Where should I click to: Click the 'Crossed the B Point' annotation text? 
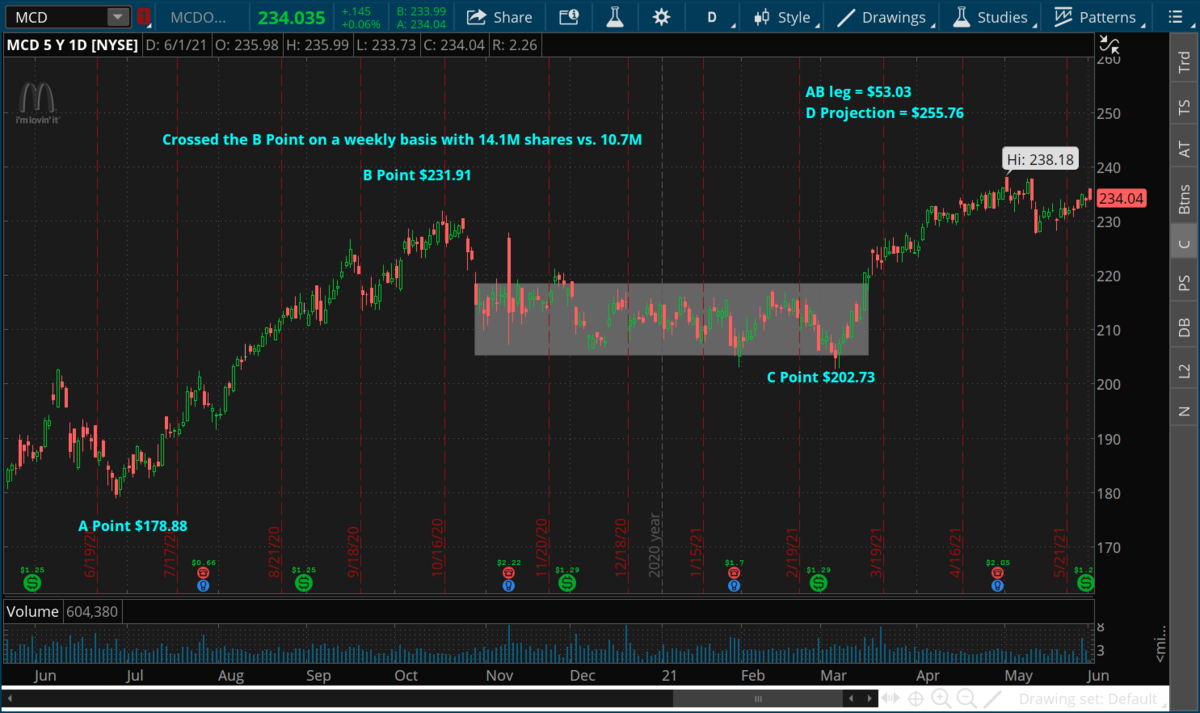coord(402,140)
